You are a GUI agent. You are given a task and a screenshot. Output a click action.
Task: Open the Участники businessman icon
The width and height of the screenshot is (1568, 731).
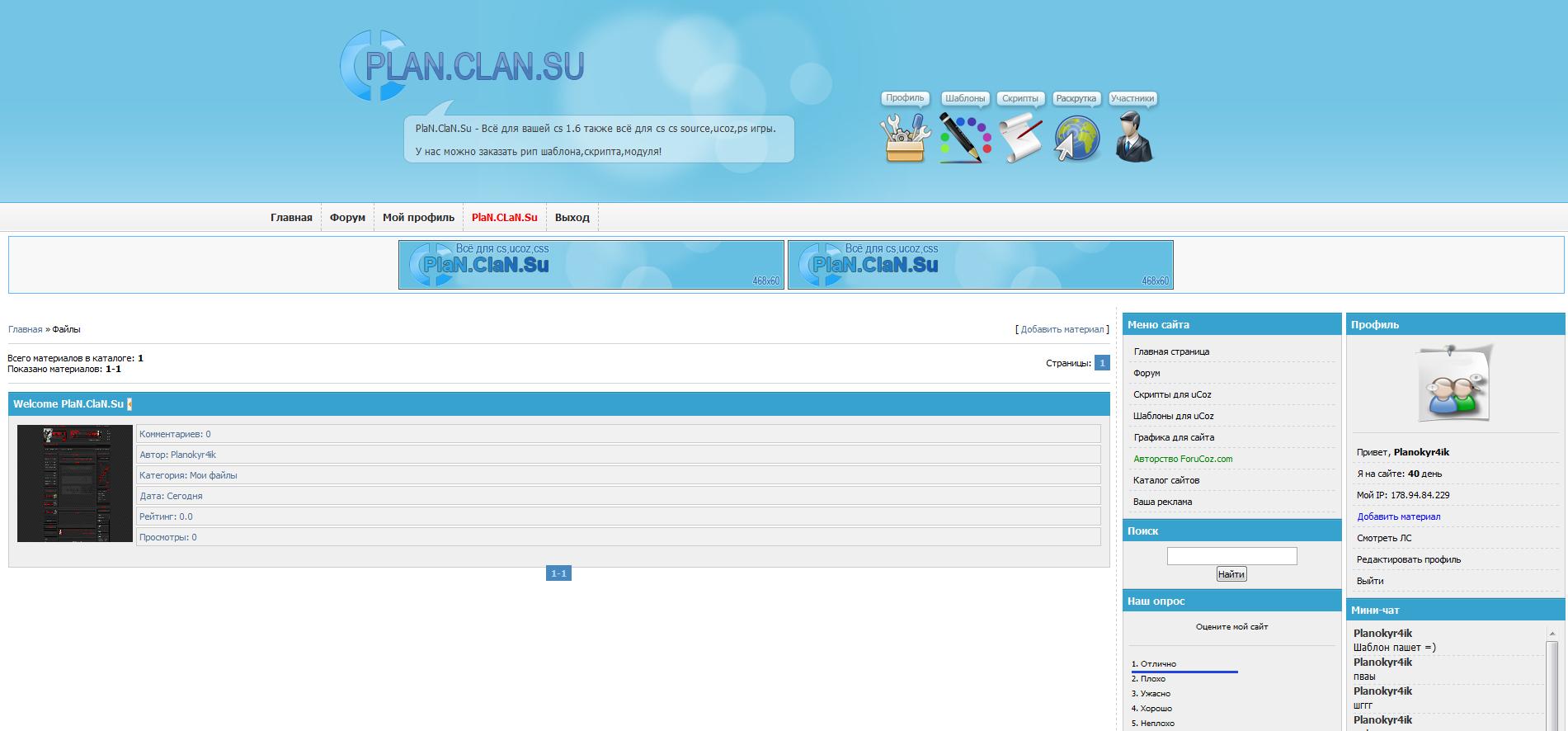pyautogui.click(x=1133, y=137)
